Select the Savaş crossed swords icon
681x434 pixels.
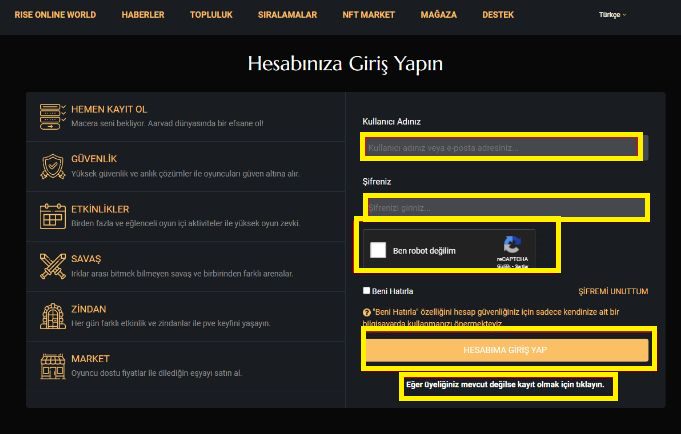pyautogui.click(x=53, y=266)
